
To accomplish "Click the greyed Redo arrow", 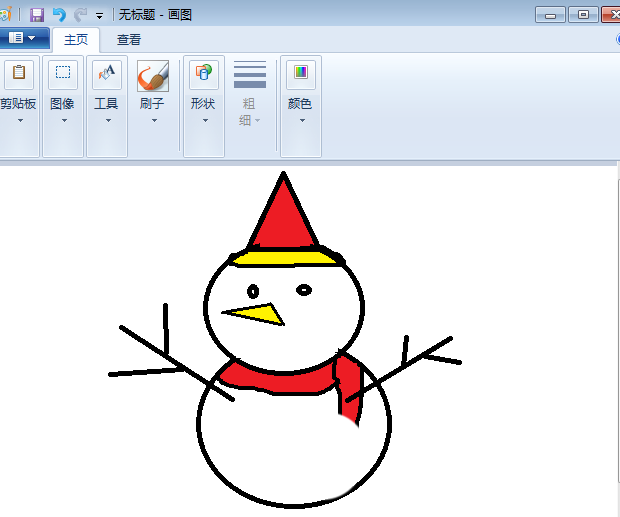I will coord(81,15).
